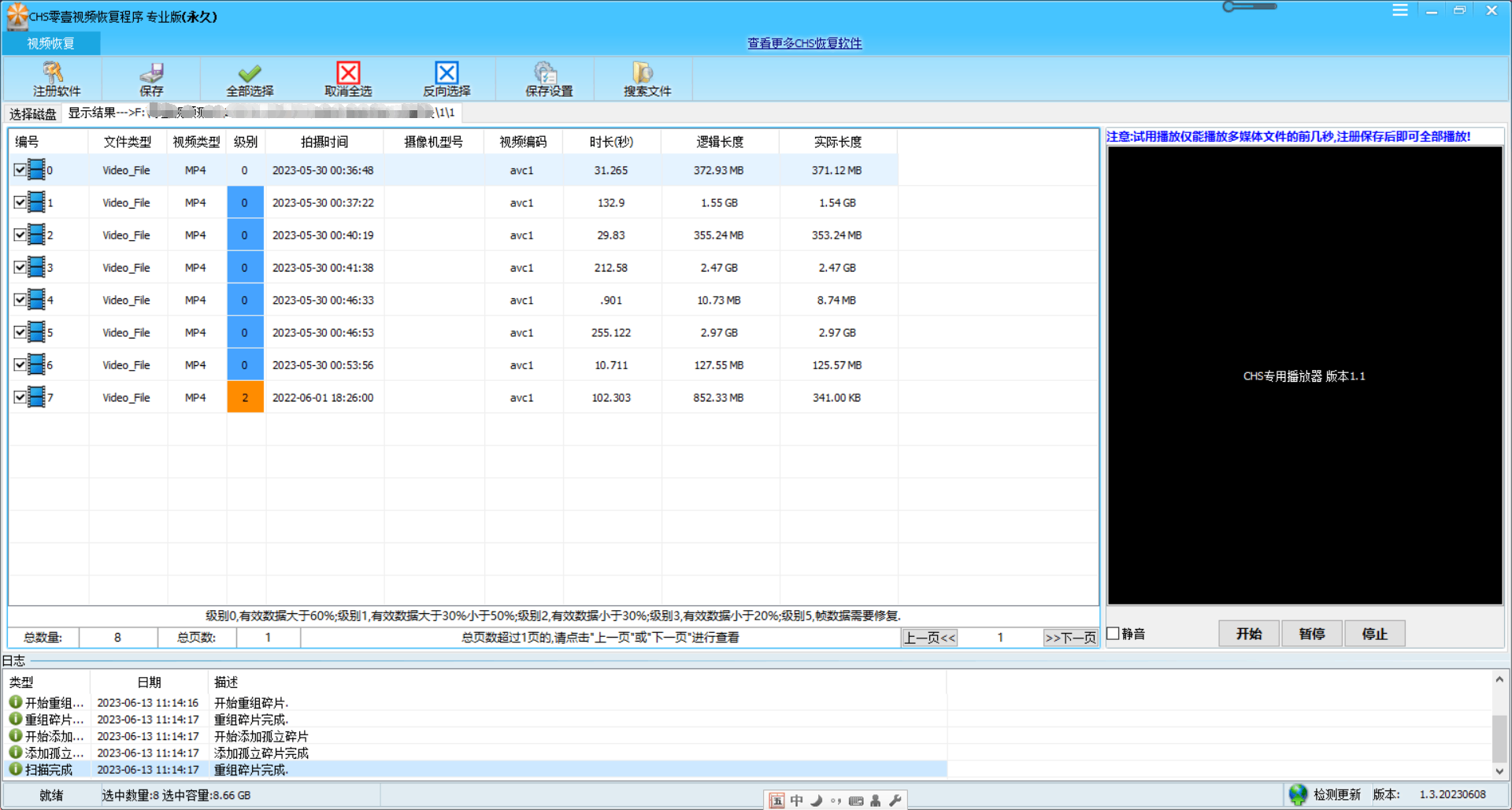
Task: Switch to the 显示结果 results tab
Action: 262,113
